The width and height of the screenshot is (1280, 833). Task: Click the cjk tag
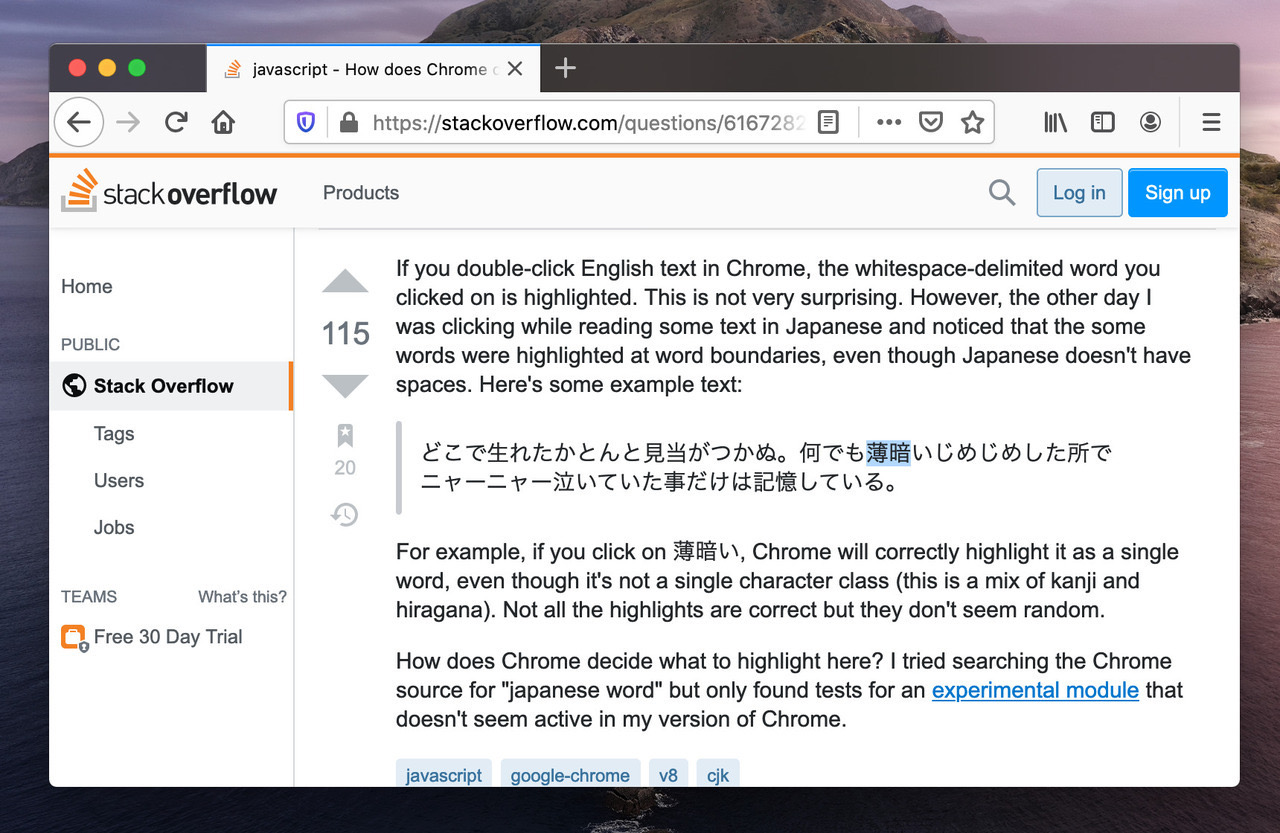click(x=718, y=775)
